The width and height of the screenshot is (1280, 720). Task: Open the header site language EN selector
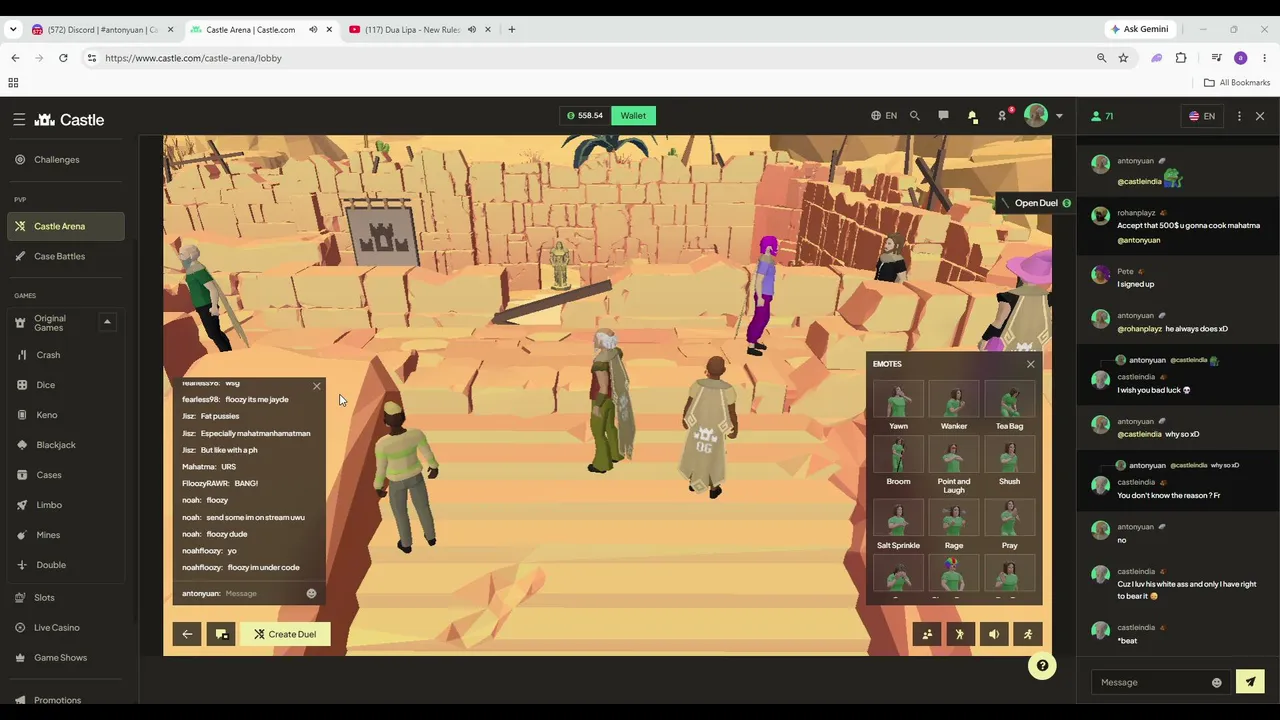[x=884, y=116]
